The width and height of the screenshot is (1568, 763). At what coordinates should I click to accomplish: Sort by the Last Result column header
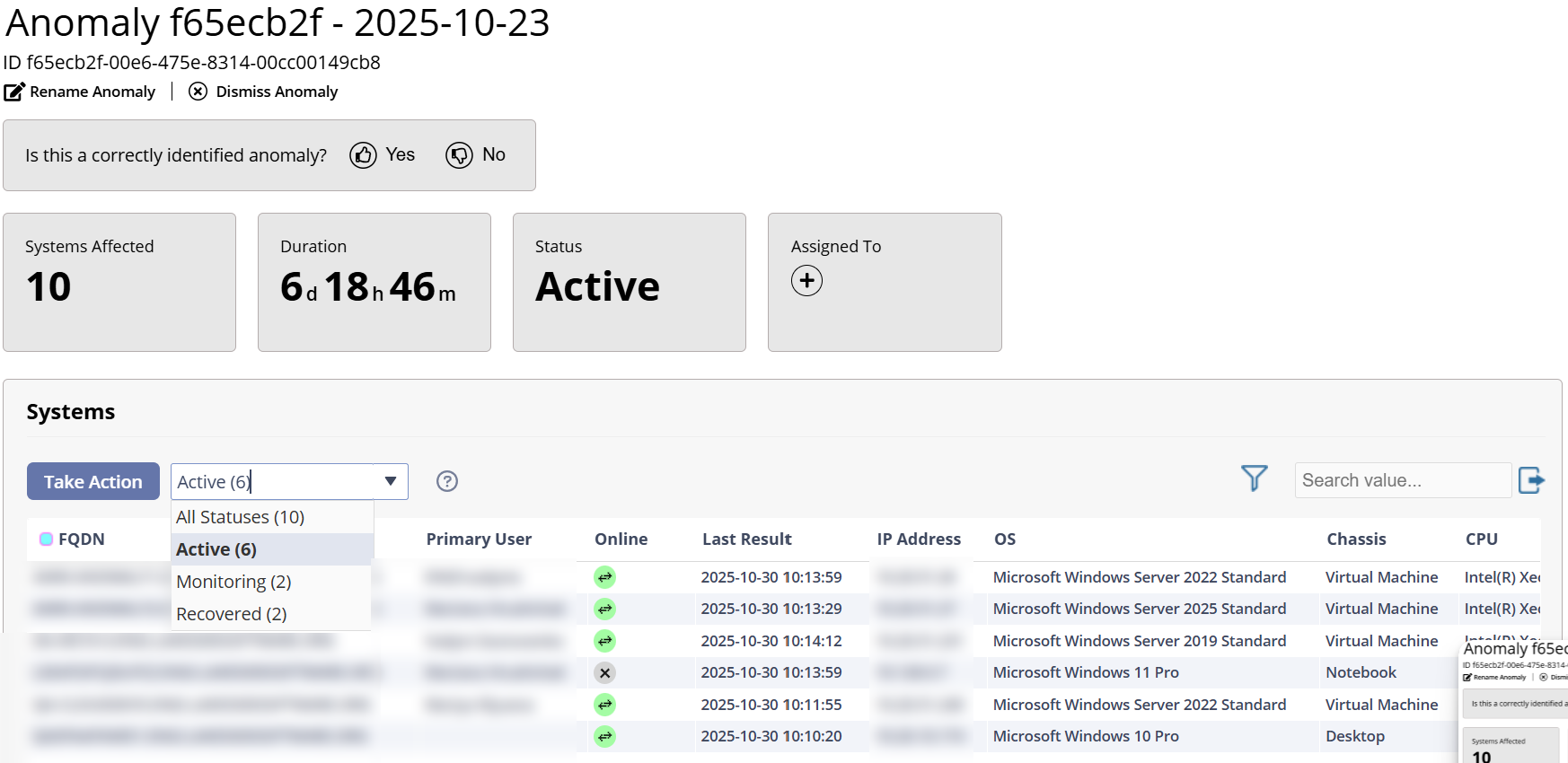746,539
